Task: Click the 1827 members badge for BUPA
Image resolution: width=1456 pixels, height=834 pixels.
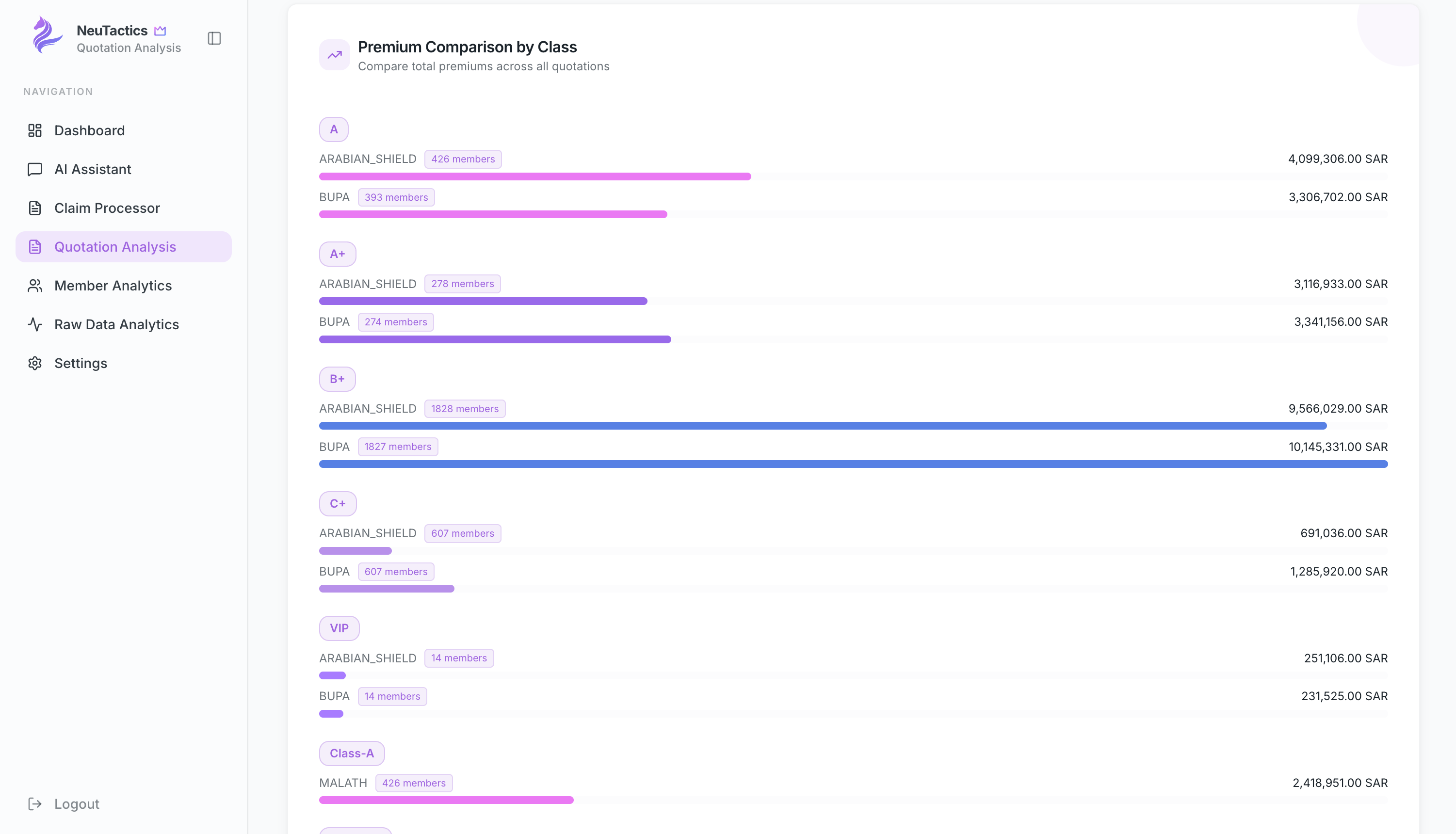Action: (398, 447)
